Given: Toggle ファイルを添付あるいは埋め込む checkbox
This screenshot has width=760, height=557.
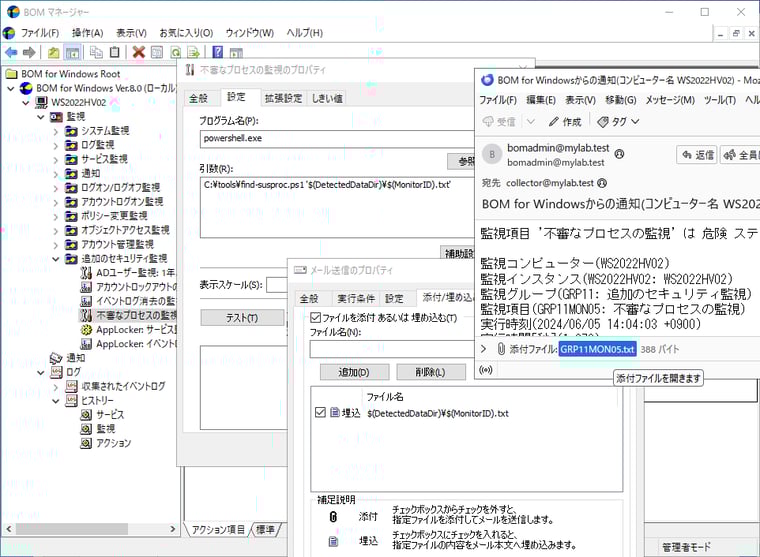Looking at the screenshot, I should (x=316, y=318).
